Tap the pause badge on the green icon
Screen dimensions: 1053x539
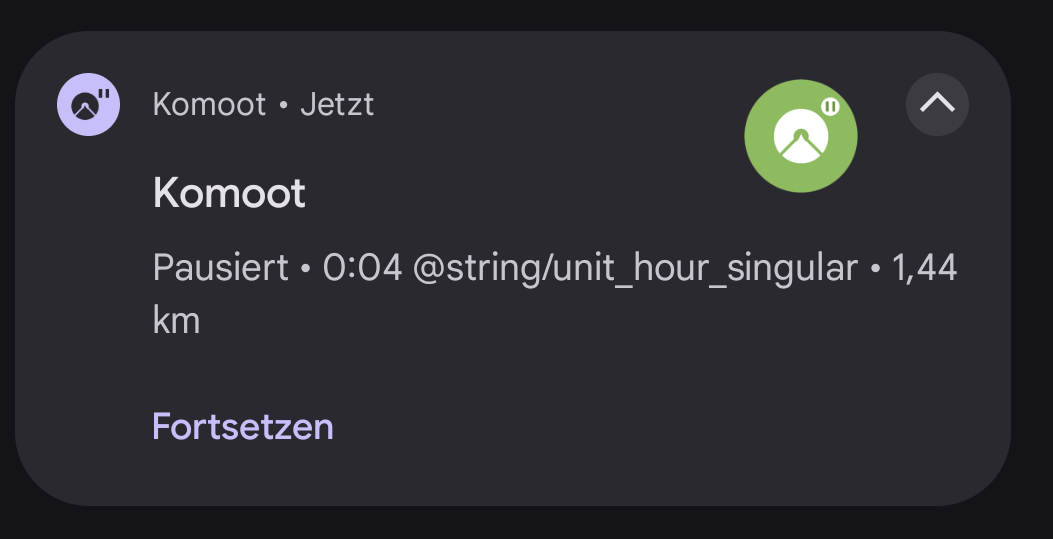click(x=831, y=107)
